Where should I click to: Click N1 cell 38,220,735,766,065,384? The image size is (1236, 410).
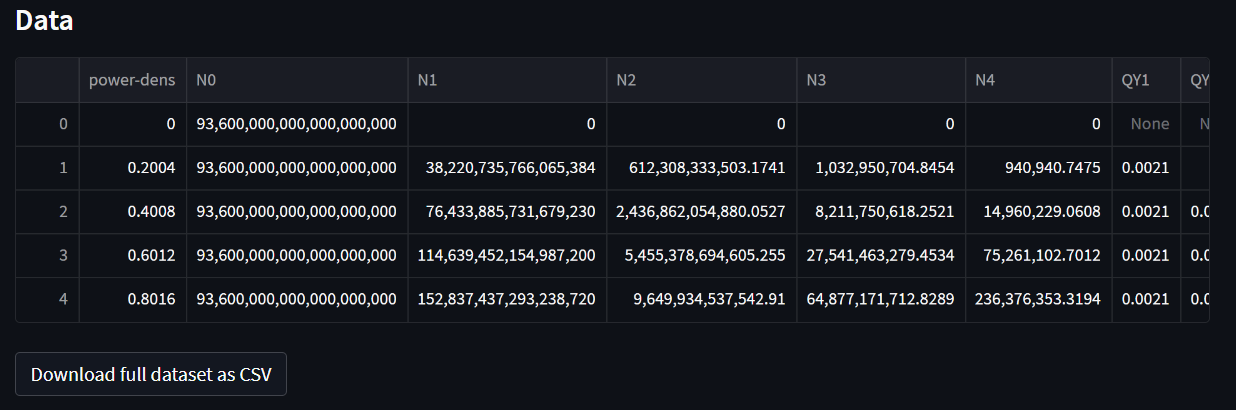(x=507, y=168)
